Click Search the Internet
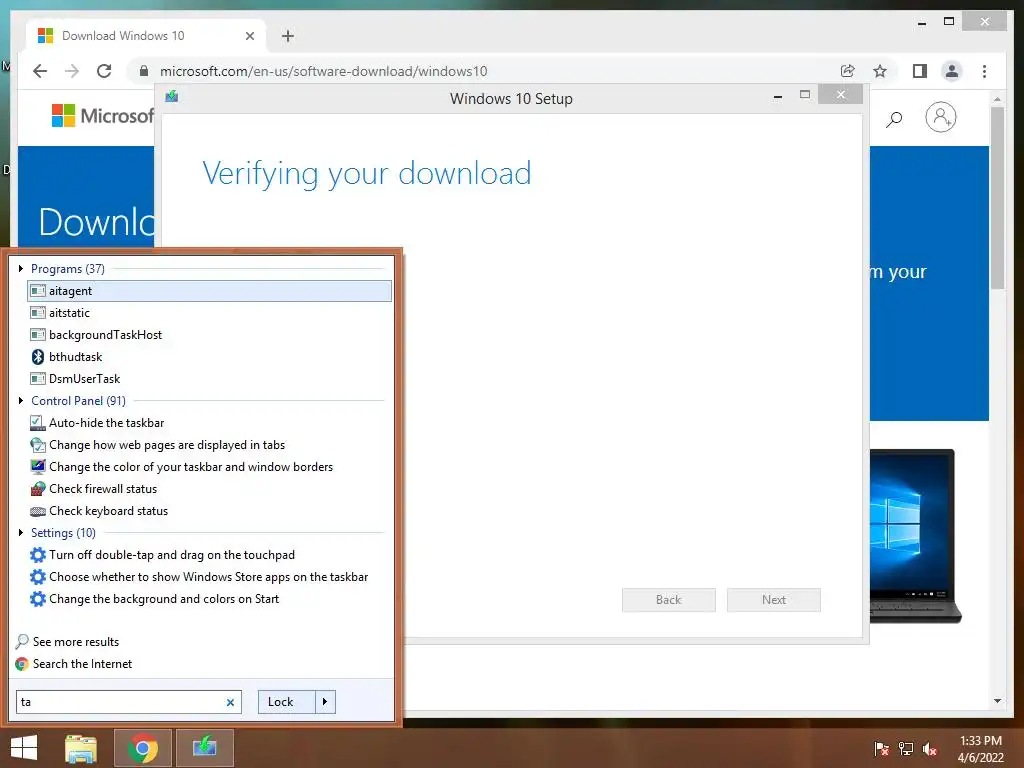This screenshot has height=768, width=1024. pos(74,664)
